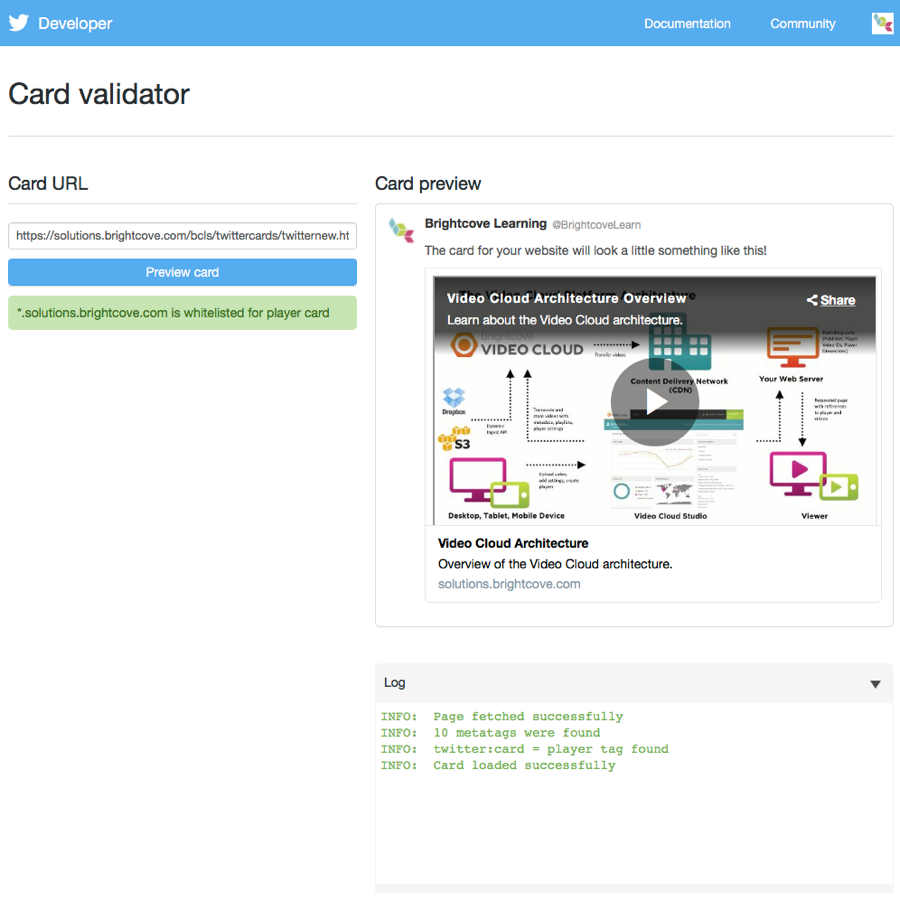This screenshot has width=900, height=902.
Task: Click the Brightcove Learning avatar in preview
Action: [x=401, y=230]
